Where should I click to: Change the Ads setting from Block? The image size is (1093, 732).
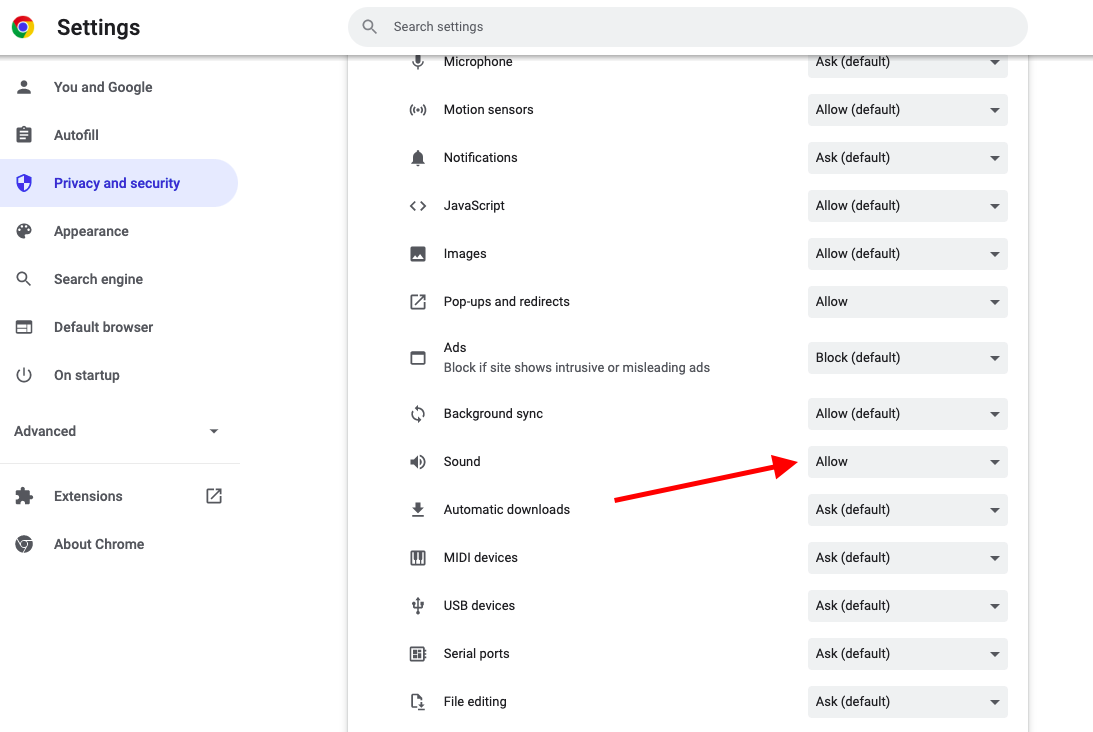coord(906,357)
